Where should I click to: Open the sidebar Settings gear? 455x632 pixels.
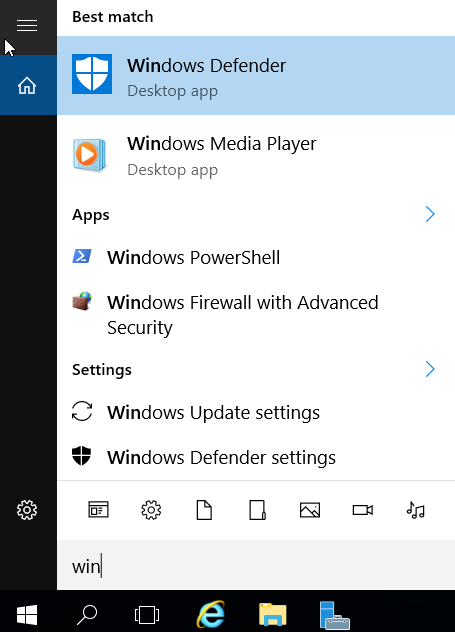[27, 510]
